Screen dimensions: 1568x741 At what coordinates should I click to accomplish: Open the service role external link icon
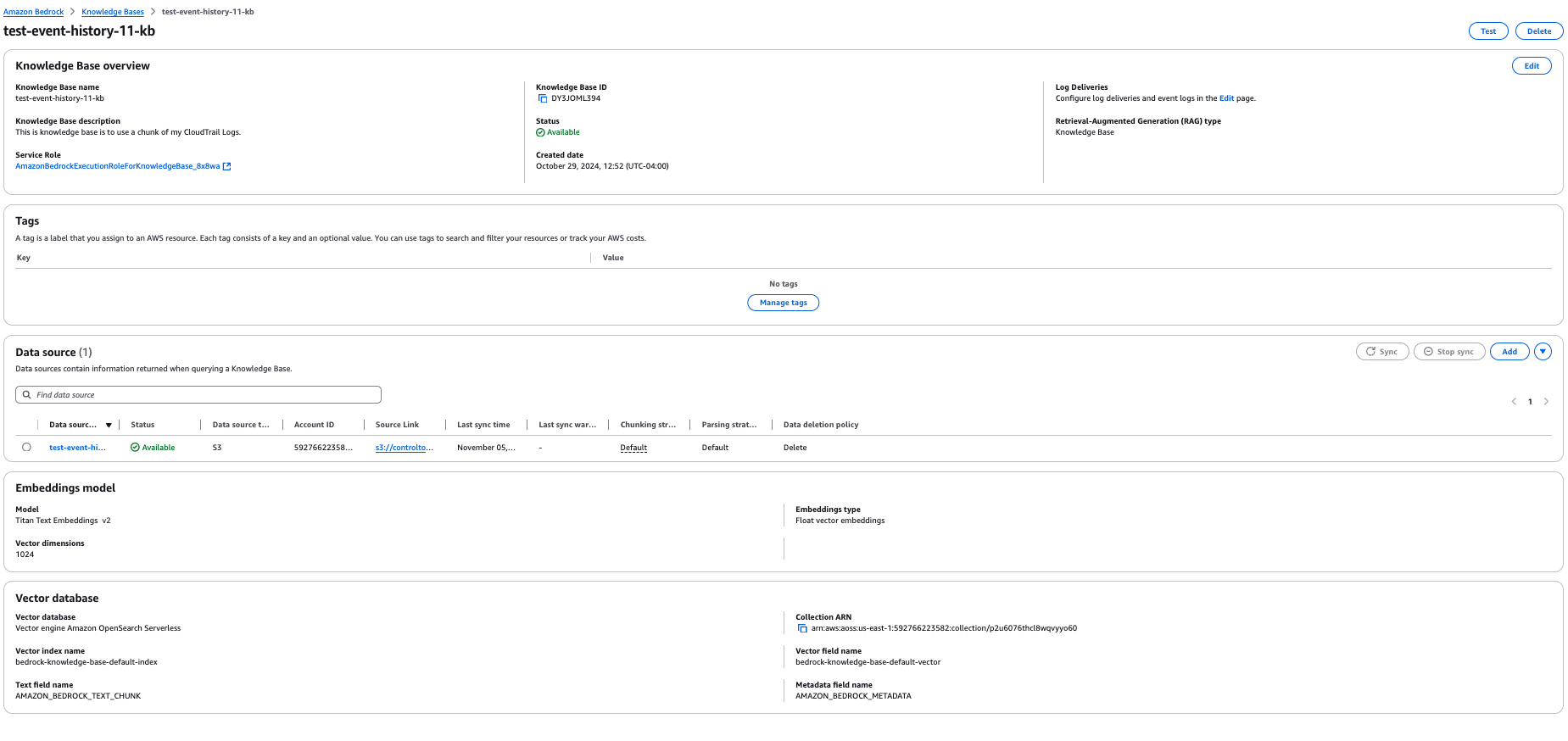(226, 166)
